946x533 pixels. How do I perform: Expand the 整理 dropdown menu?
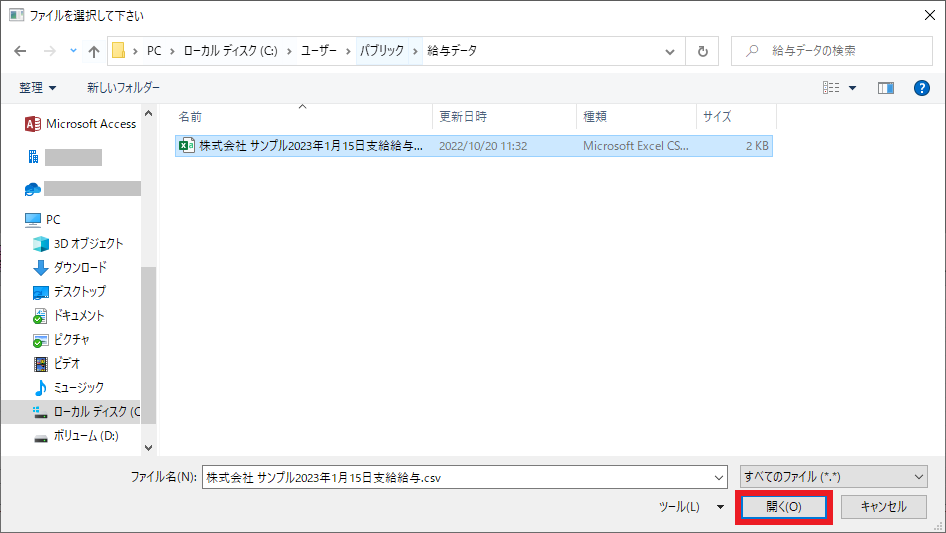coord(38,88)
